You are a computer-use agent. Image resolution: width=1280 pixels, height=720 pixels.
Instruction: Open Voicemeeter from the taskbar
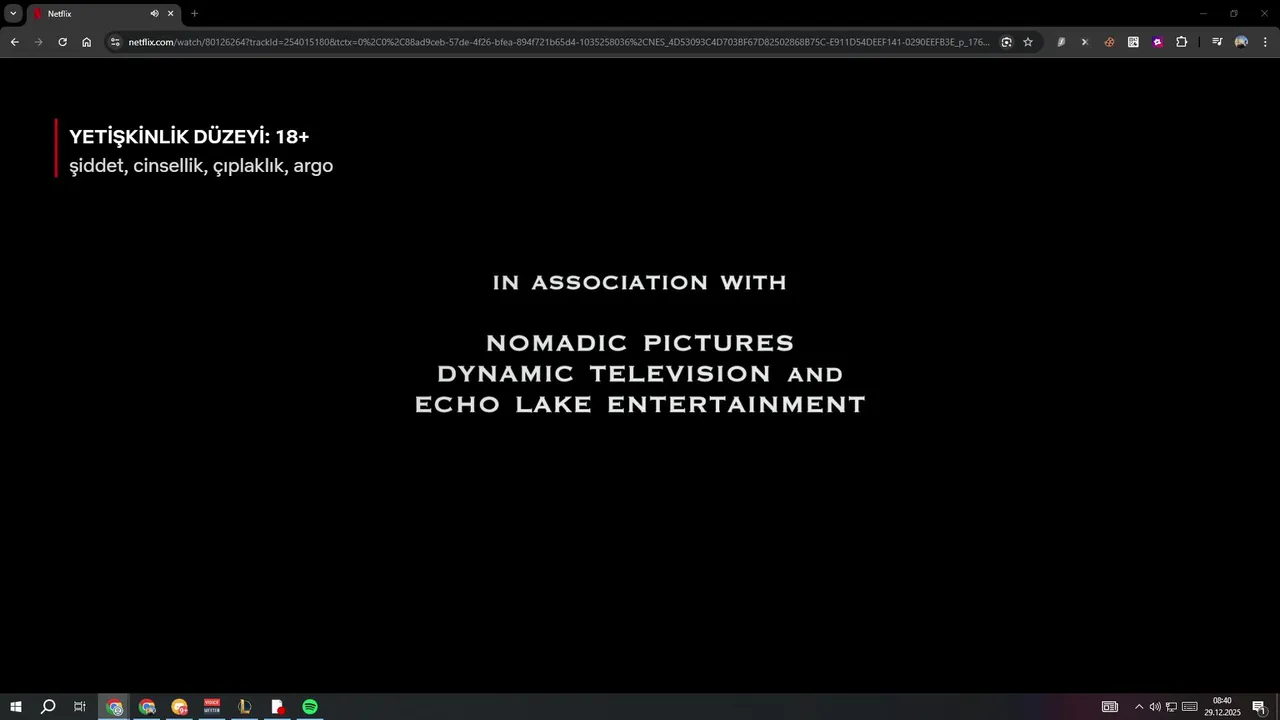(x=212, y=707)
